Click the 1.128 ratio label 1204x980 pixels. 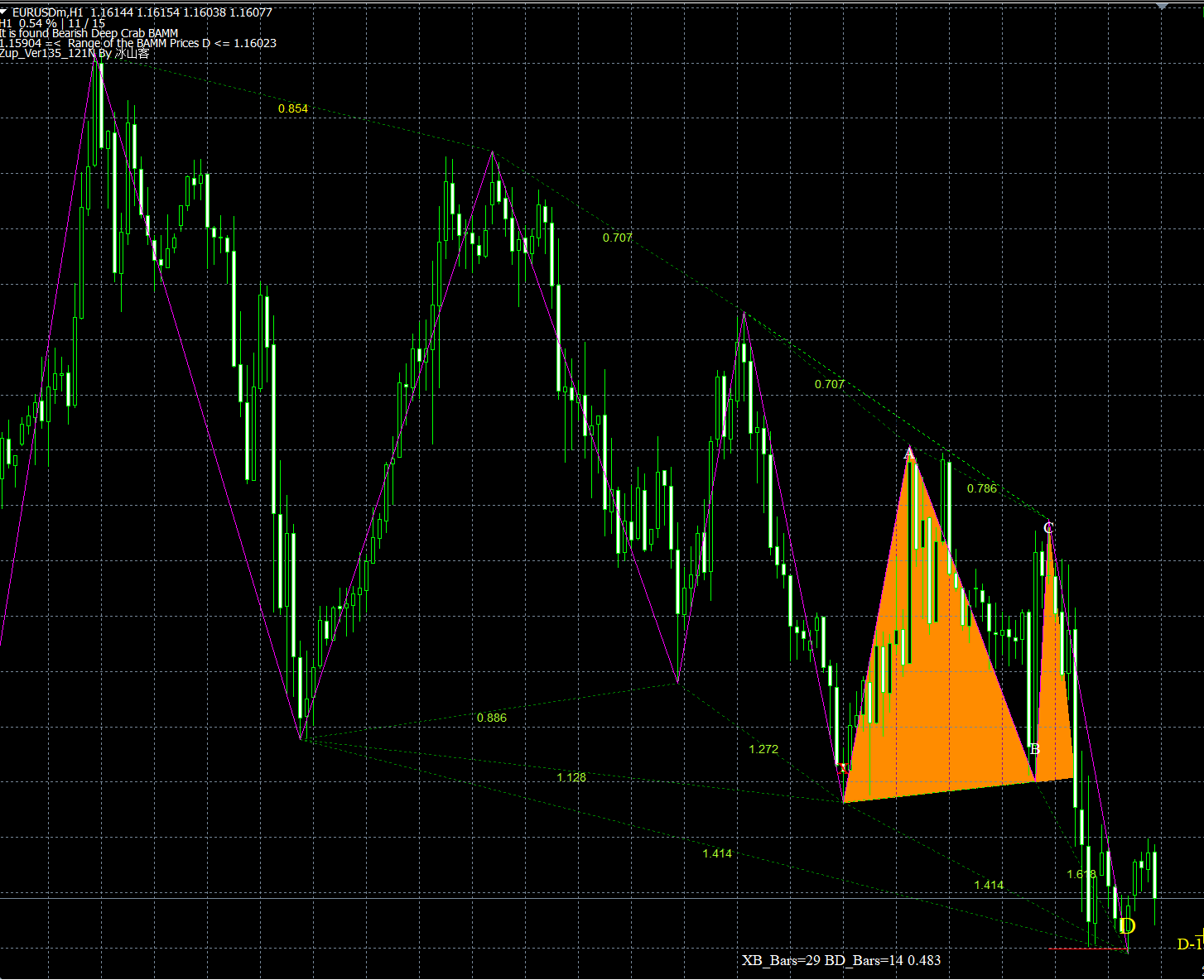571,777
